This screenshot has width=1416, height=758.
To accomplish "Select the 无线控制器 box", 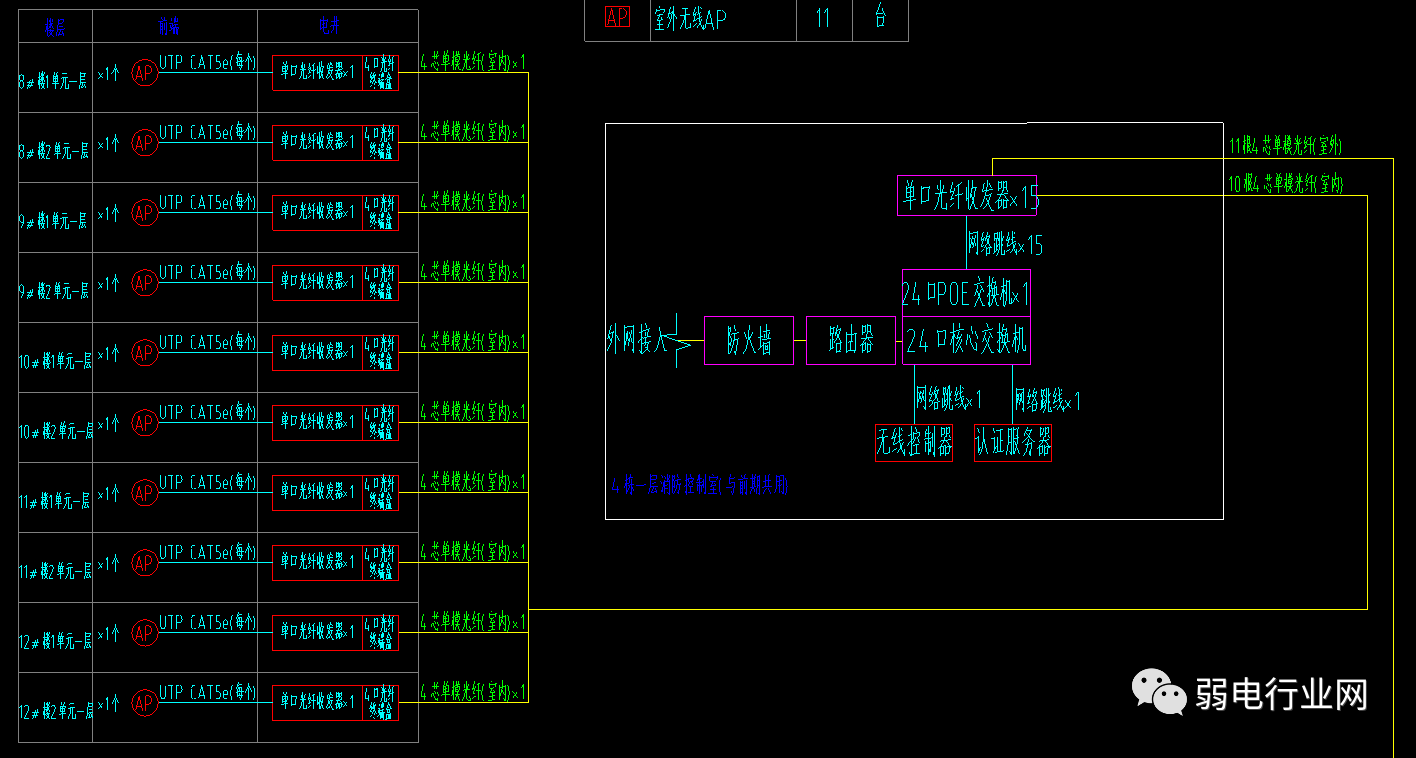I will click(914, 443).
